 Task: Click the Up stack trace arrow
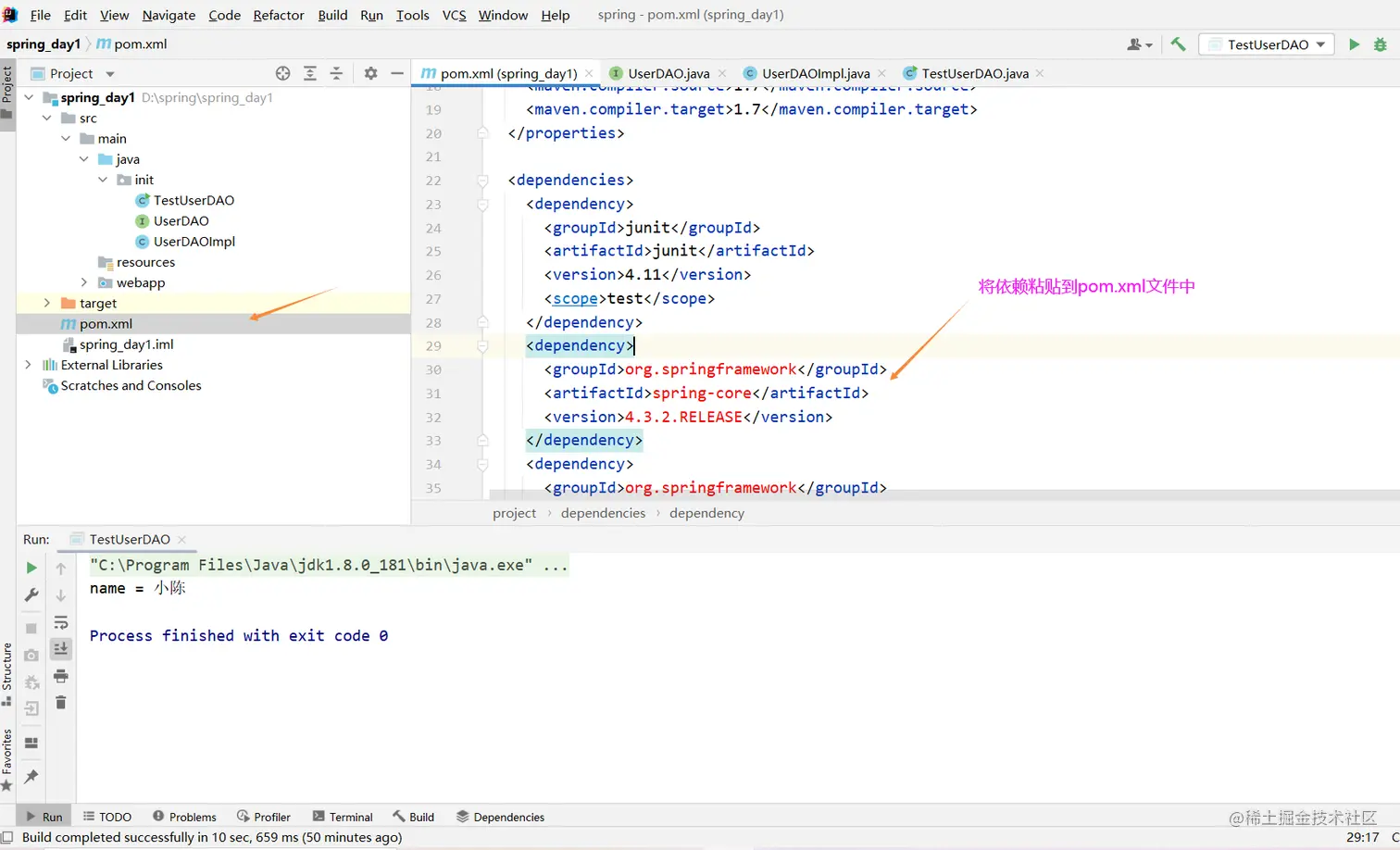(x=61, y=568)
